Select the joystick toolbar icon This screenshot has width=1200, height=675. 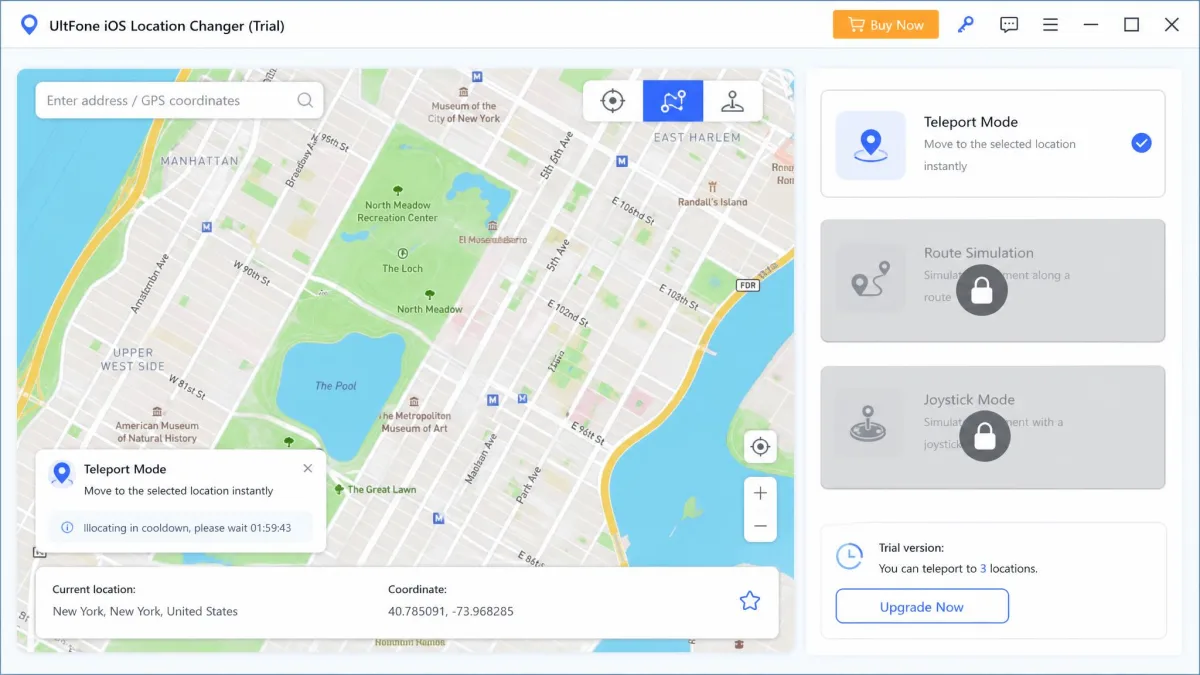(733, 101)
